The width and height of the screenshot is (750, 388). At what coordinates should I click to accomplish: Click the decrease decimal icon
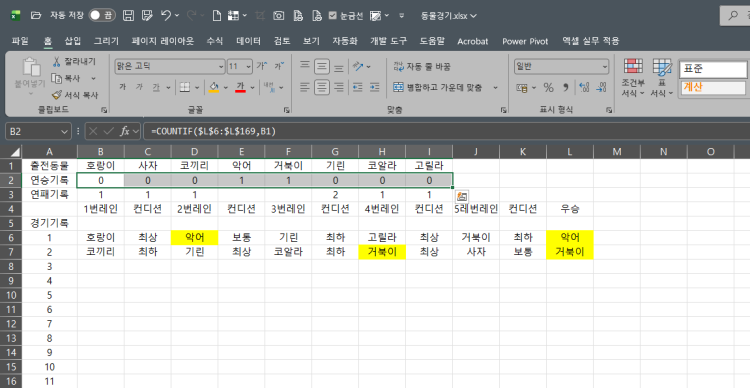(x=601, y=88)
